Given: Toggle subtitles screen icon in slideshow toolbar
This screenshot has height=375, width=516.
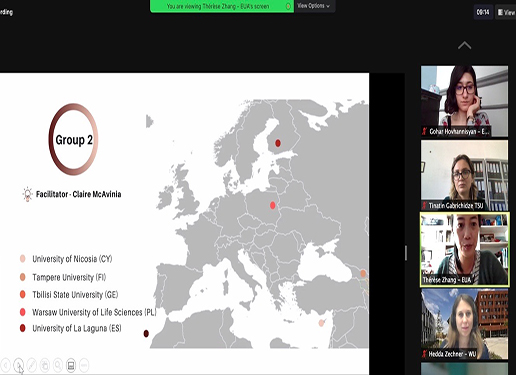Looking at the screenshot, I should click(x=71, y=365).
